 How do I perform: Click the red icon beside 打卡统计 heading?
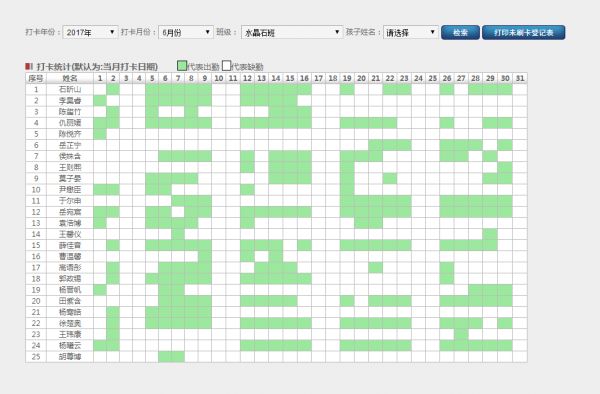(x=29, y=67)
